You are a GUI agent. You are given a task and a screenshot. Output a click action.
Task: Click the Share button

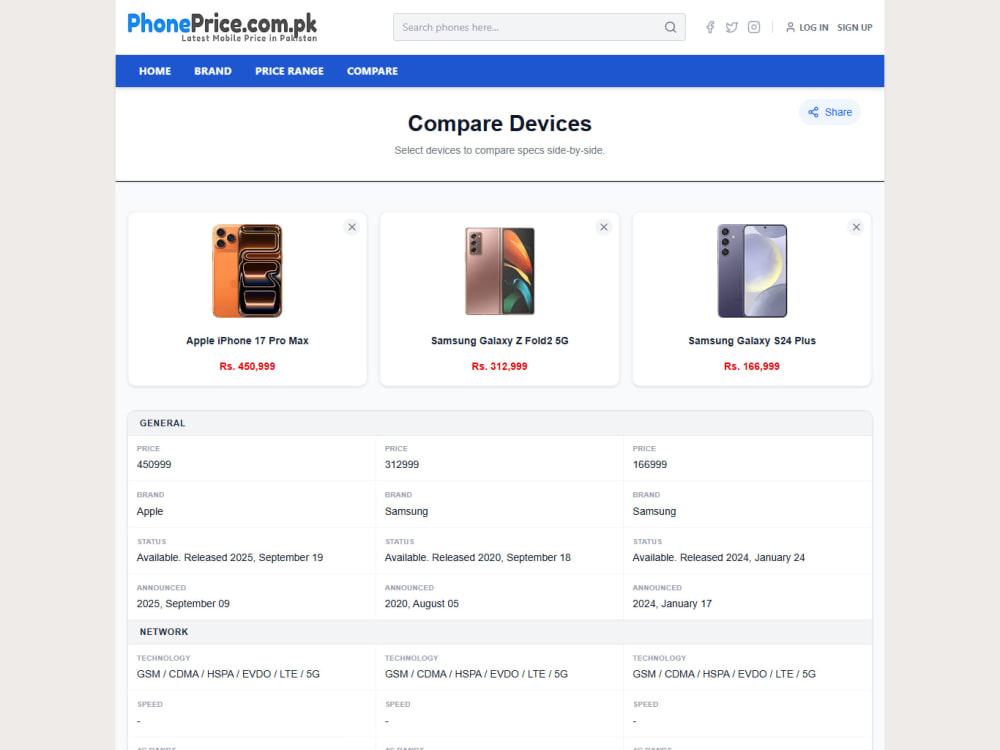(x=829, y=112)
